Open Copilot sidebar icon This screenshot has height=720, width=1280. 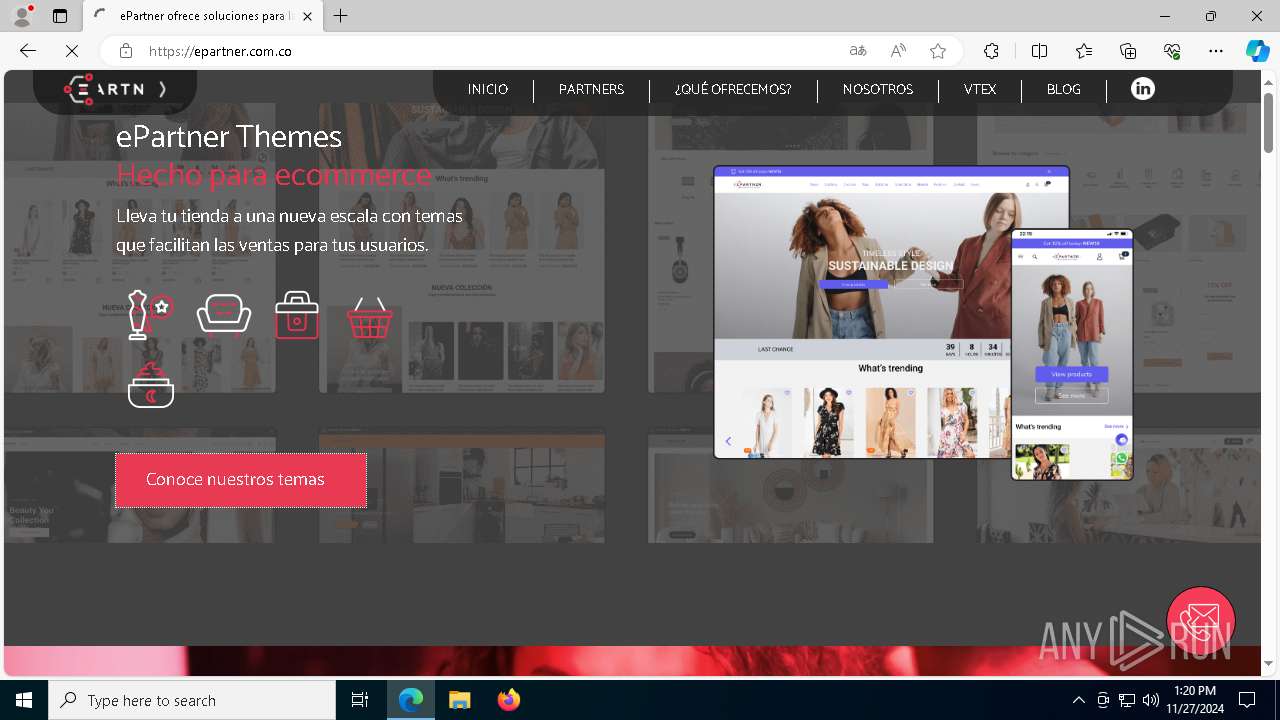[1257, 51]
